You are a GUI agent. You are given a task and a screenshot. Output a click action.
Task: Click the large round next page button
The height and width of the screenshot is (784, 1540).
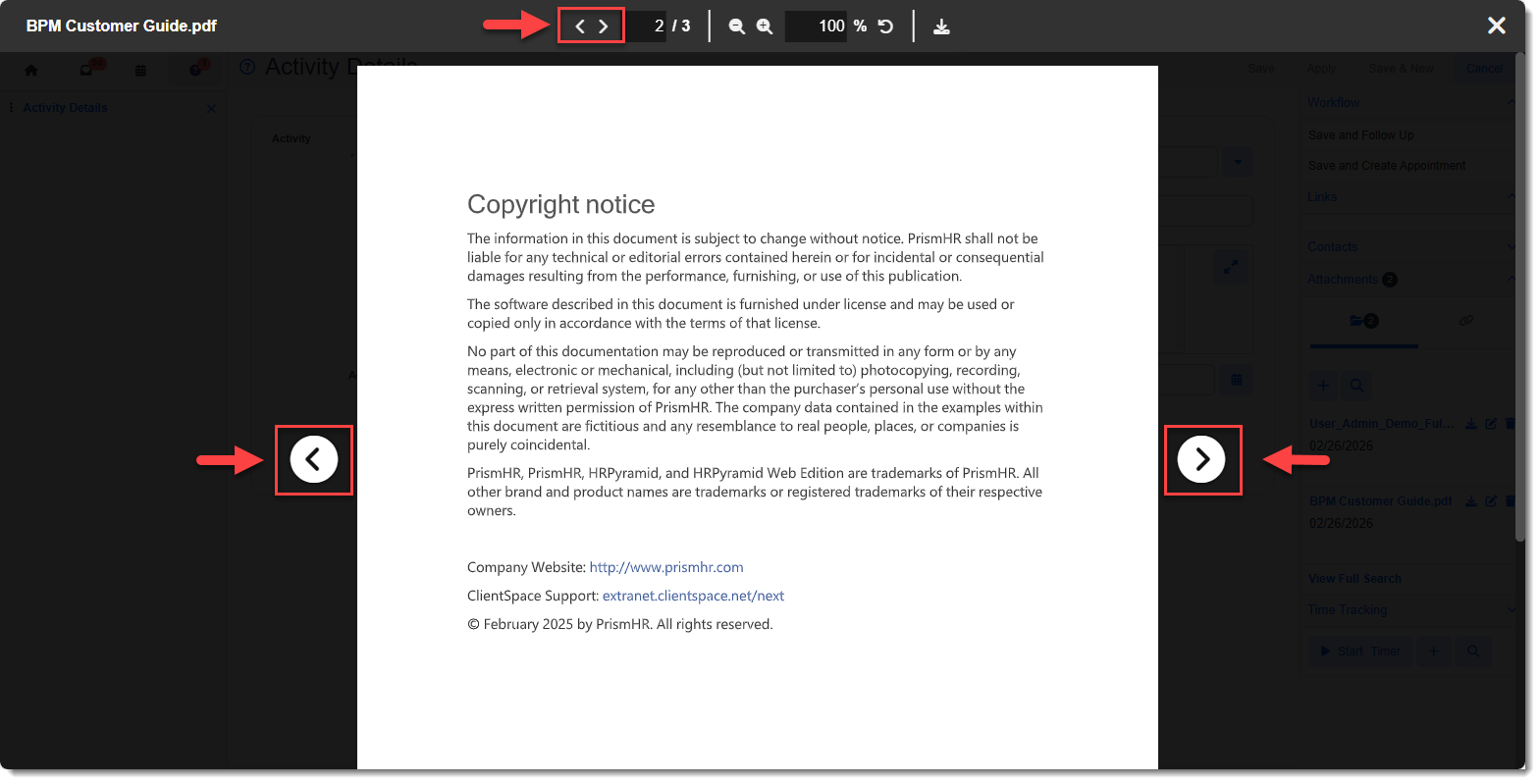[x=1201, y=459]
